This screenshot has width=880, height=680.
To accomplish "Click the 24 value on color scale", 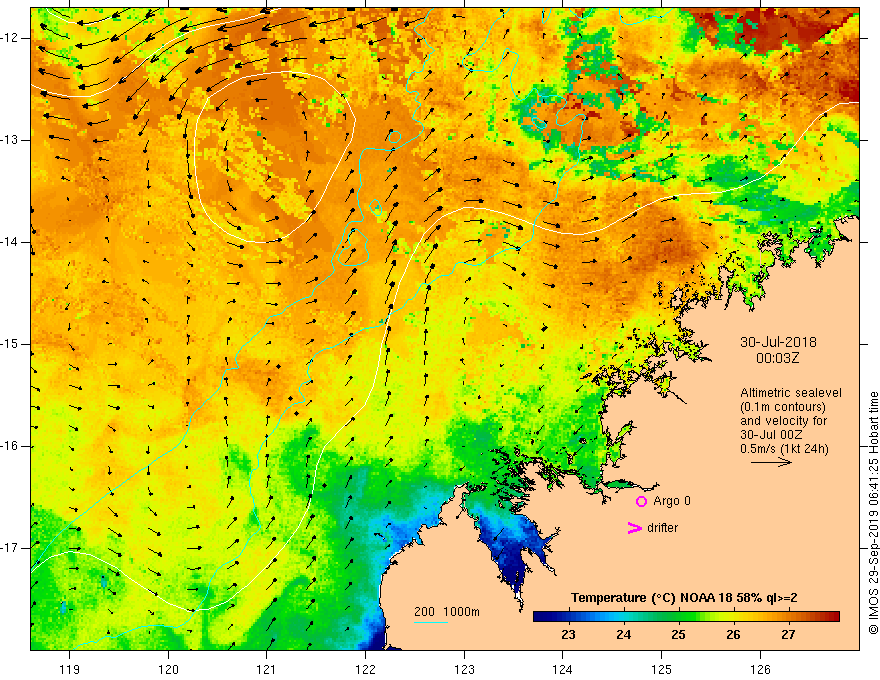I will click(623, 635).
